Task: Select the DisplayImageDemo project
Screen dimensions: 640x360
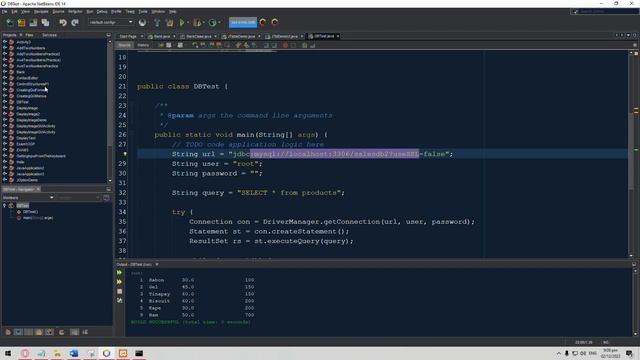Action: [x=31, y=120]
